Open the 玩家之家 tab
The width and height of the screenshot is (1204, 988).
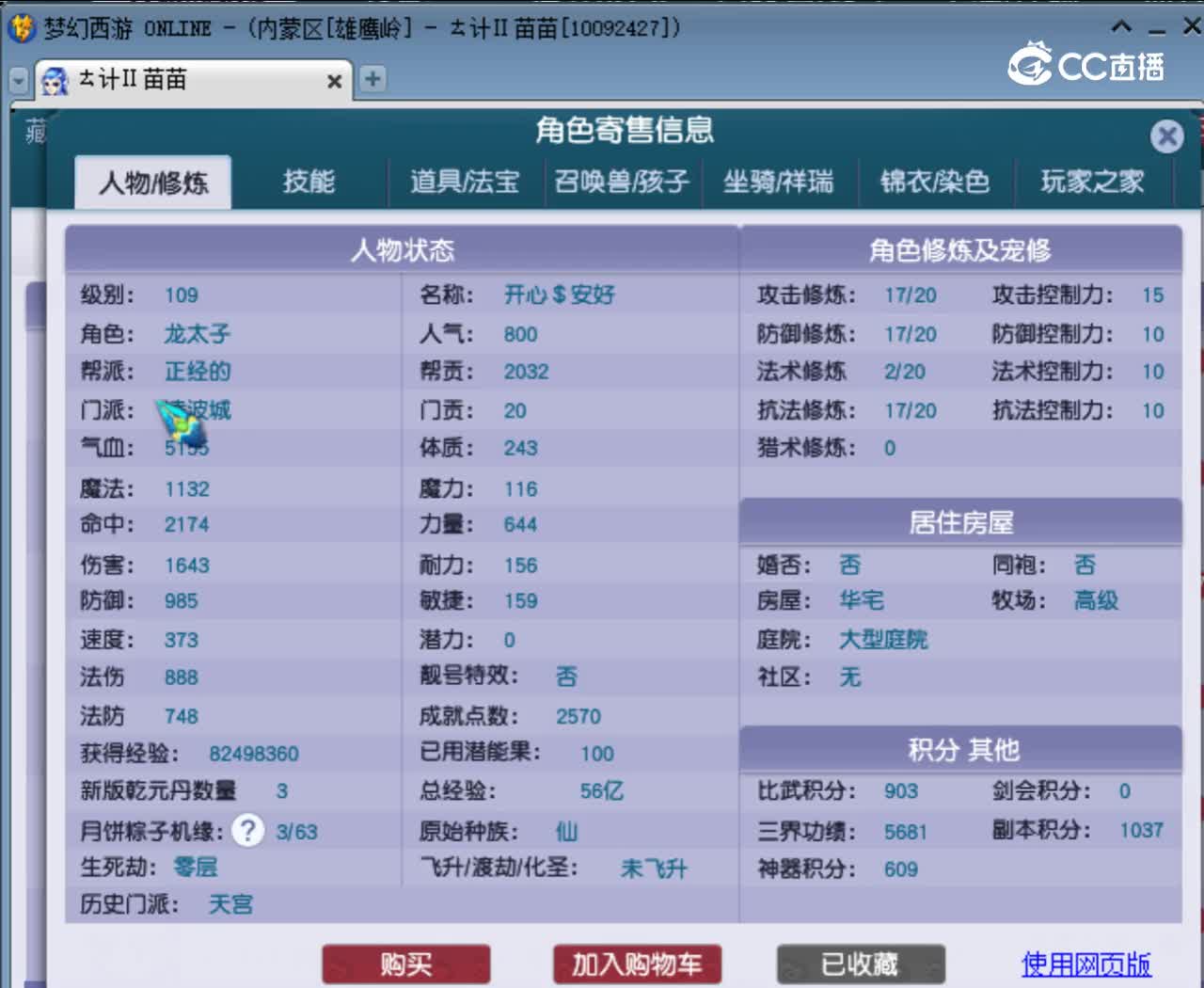(1092, 182)
